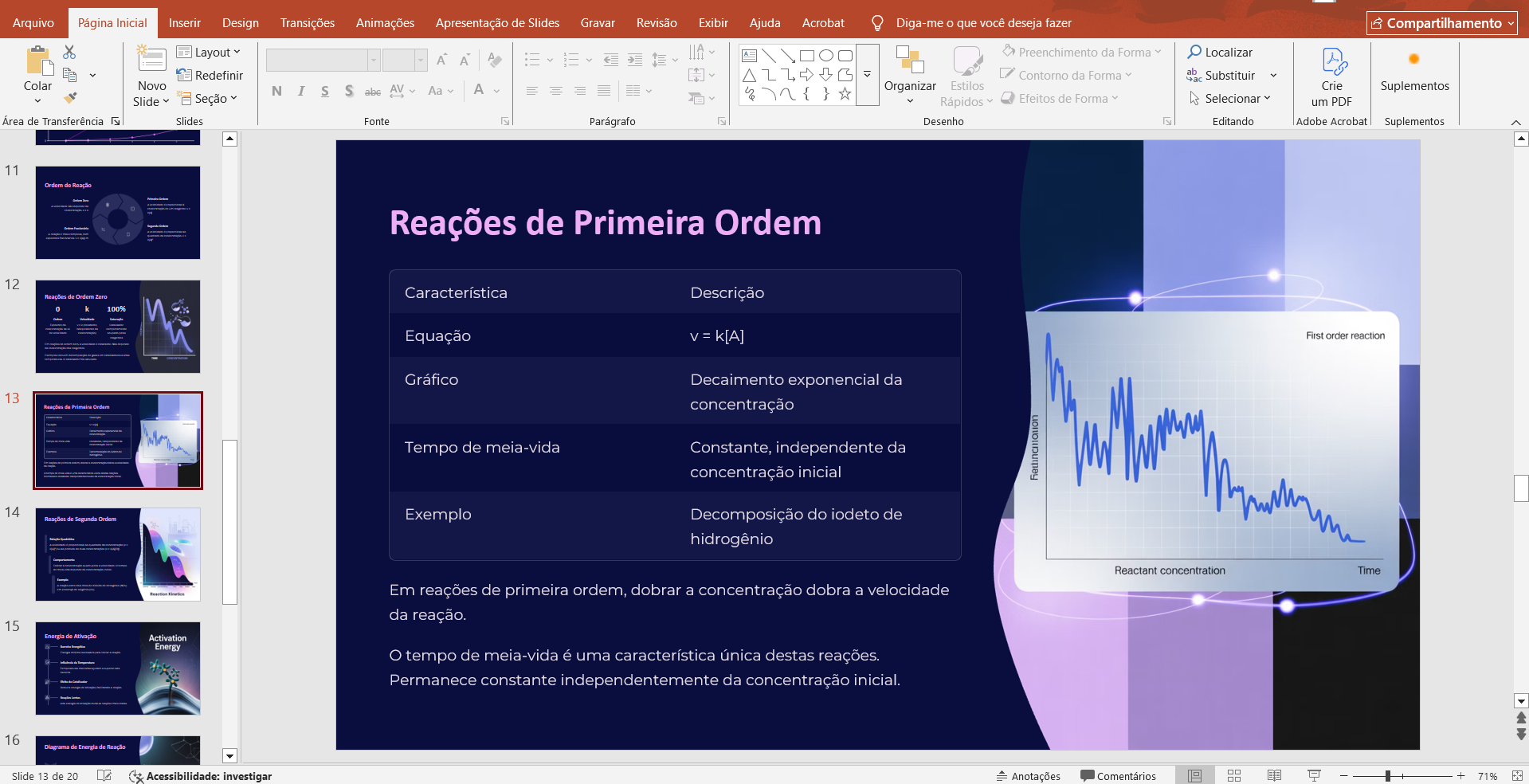Click the Colar paste icon

37,61
